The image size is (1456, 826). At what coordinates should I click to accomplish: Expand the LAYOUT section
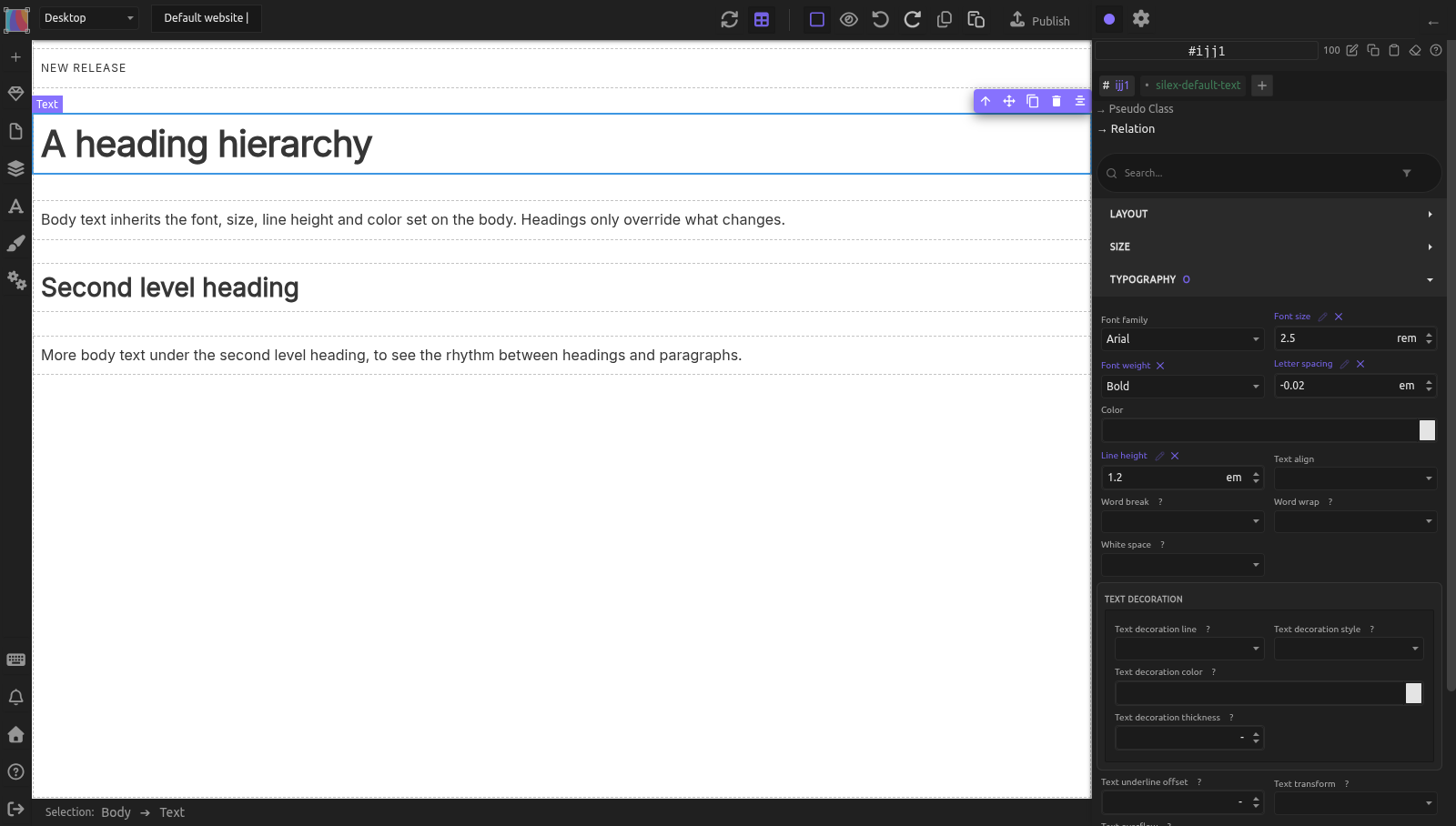tap(1270, 215)
